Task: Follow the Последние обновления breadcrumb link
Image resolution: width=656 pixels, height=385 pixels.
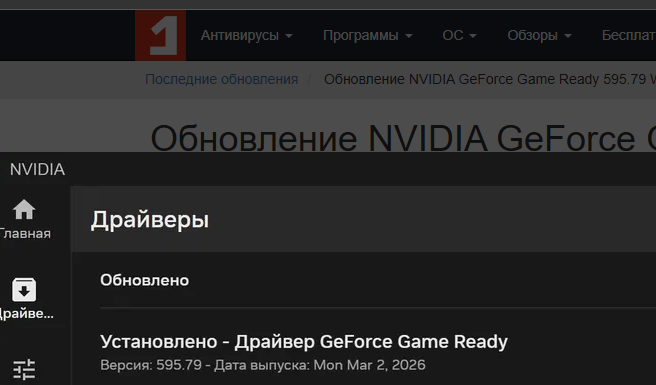Action: point(221,79)
